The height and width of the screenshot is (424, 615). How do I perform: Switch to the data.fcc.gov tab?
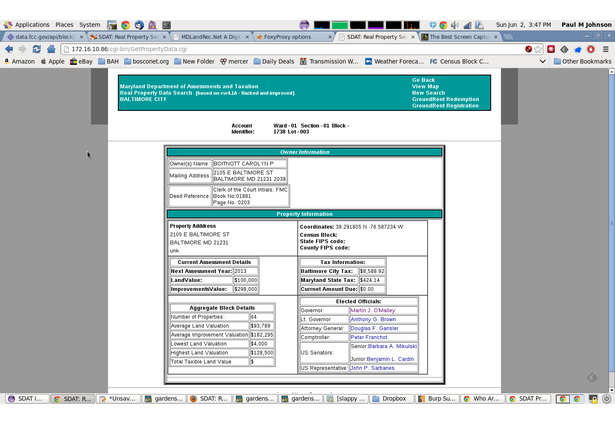click(x=44, y=37)
